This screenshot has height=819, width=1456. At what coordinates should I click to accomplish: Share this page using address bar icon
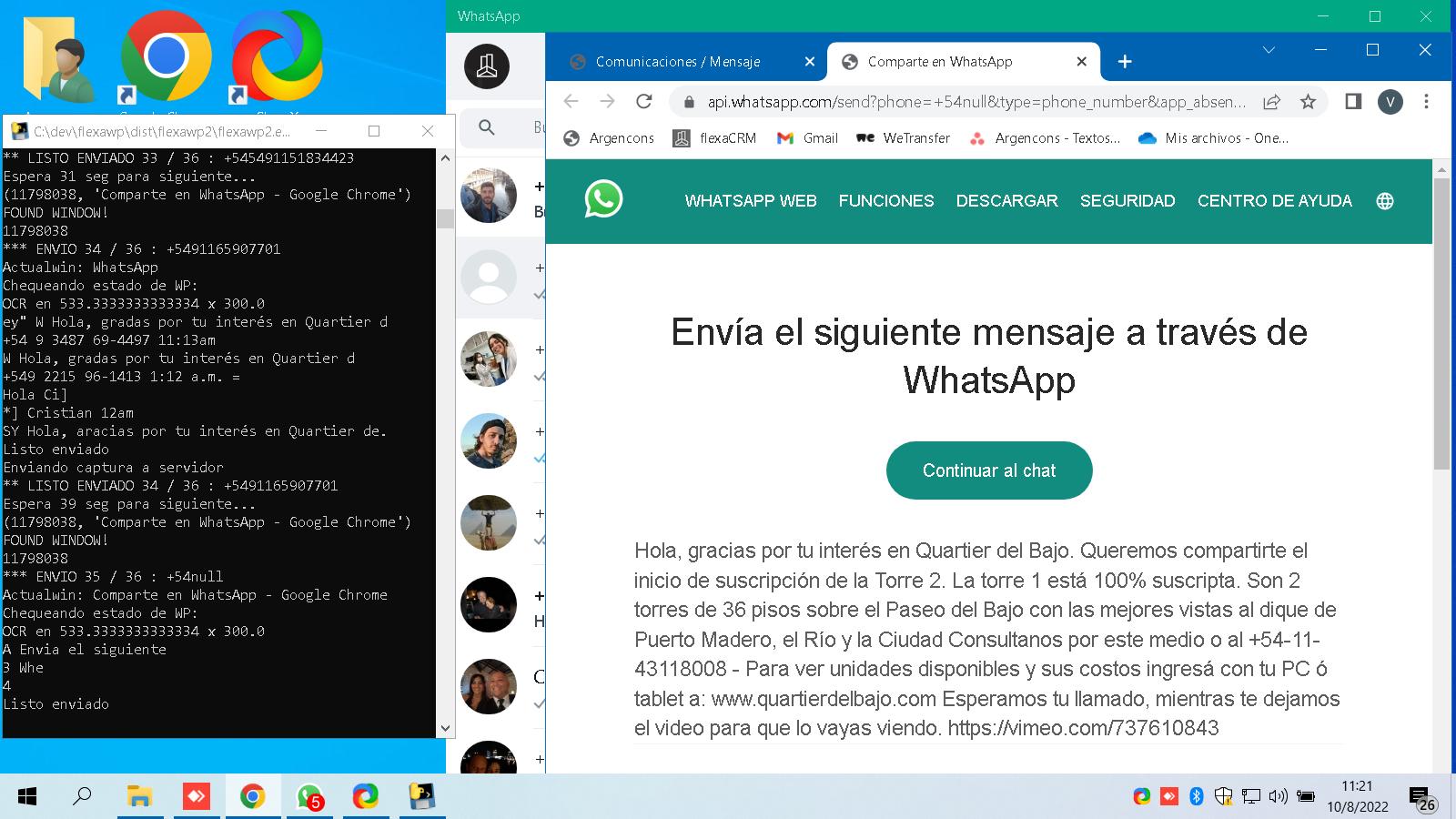coord(1271,102)
